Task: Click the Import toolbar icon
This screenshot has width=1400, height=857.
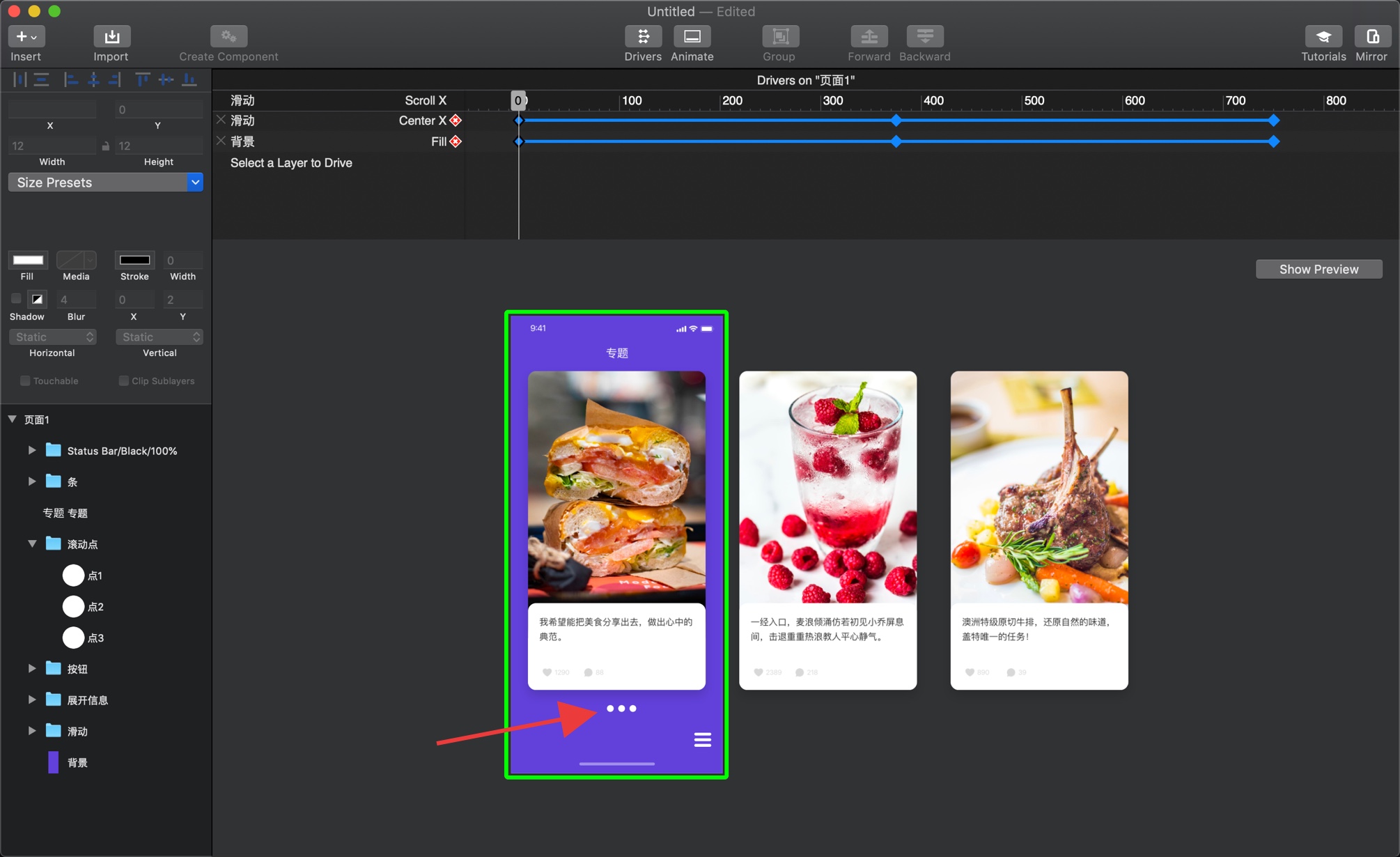Action: click(111, 36)
